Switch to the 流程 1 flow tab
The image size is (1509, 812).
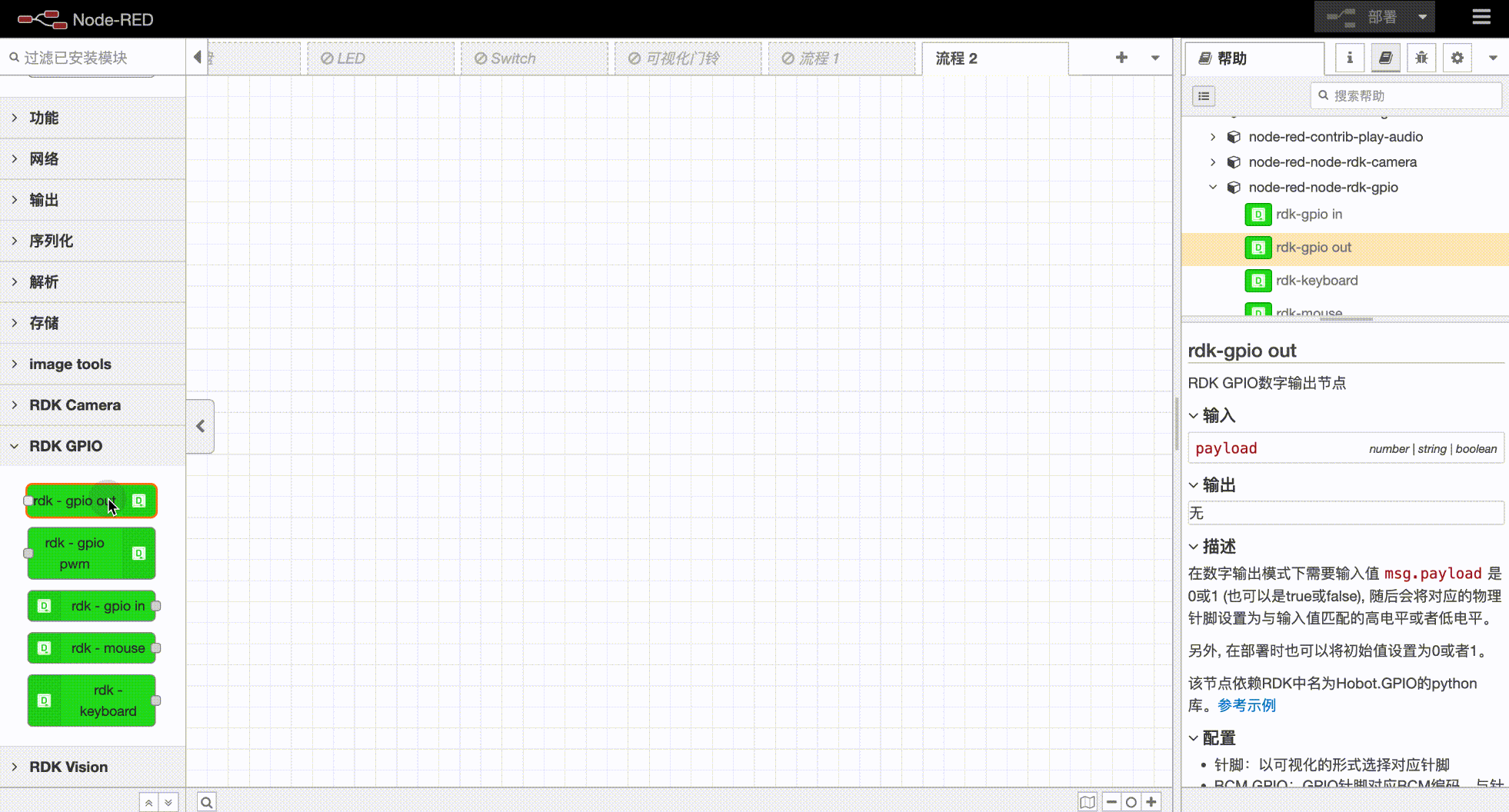click(x=842, y=58)
